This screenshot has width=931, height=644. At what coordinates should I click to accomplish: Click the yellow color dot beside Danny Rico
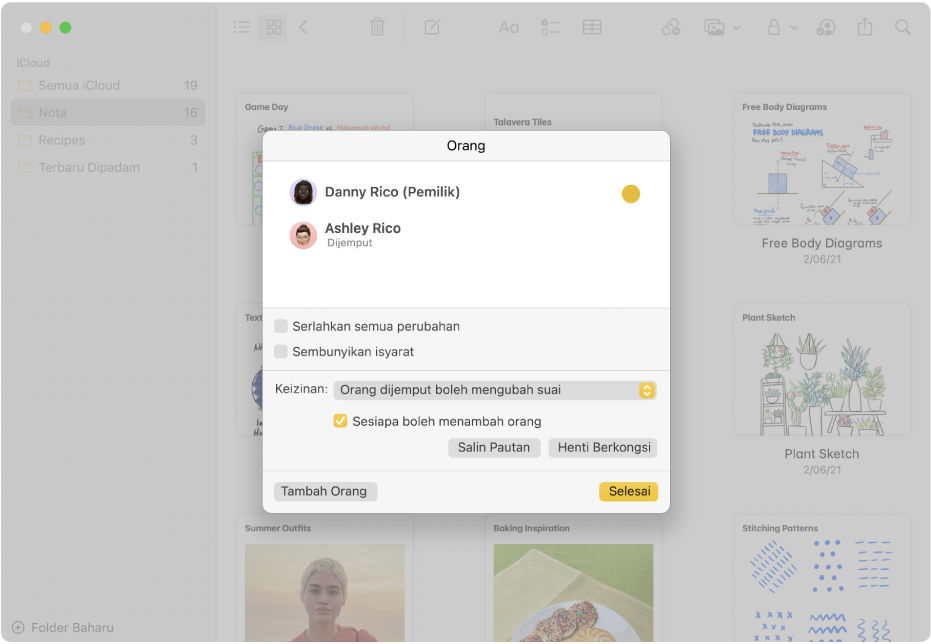[x=631, y=193]
